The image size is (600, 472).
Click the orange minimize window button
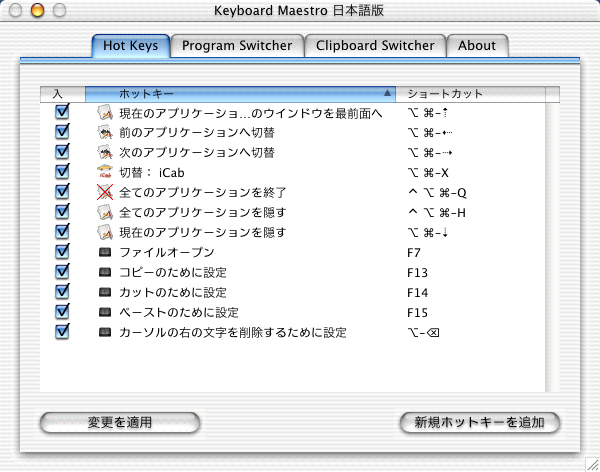(x=37, y=10)
